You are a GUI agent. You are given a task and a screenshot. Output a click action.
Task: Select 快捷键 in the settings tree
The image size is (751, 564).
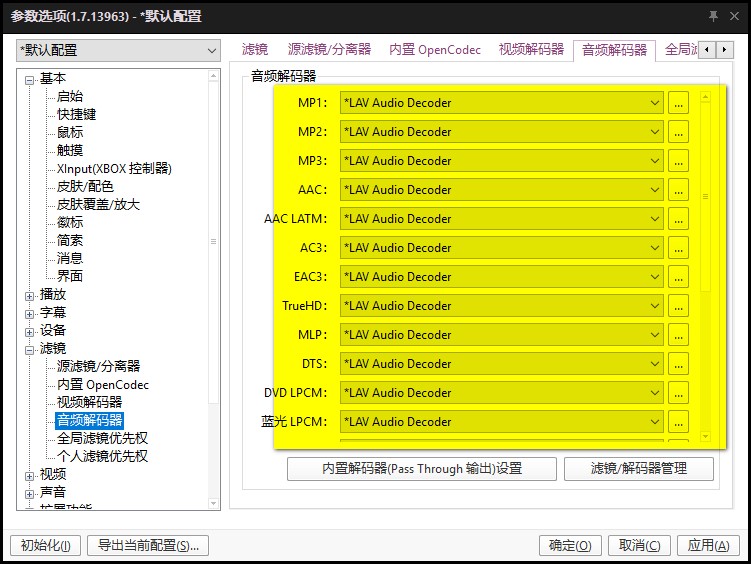[76, 114]
